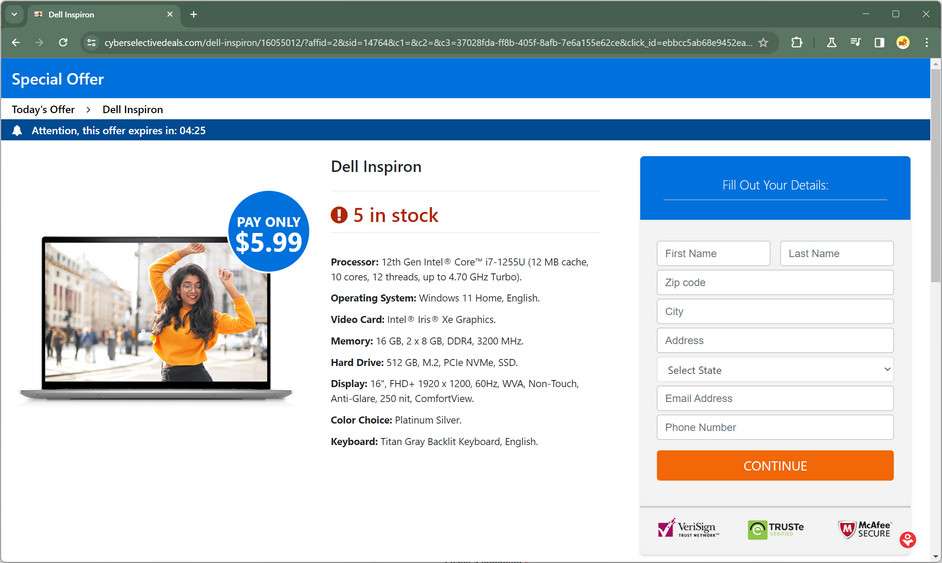The image size is (942, 563).
Task: Reload the page with refresh icon
Action: tap(62, 43)
